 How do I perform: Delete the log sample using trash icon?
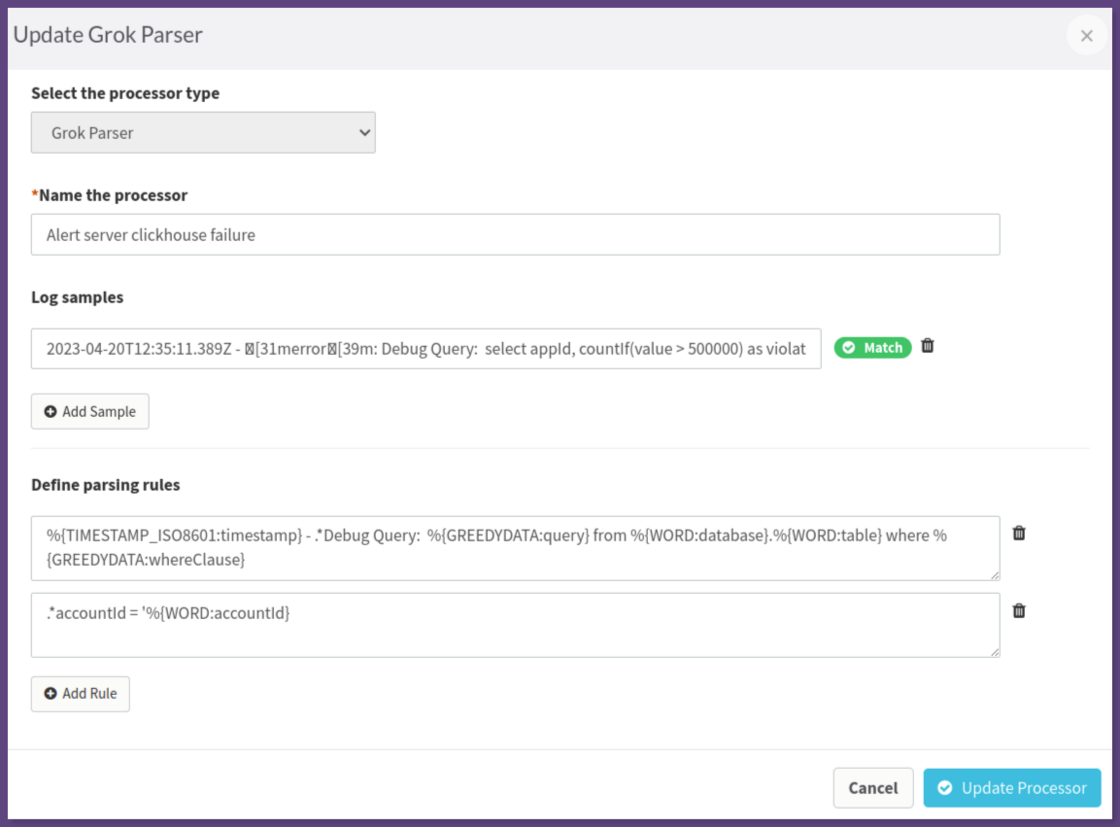(x=927, y=345)
